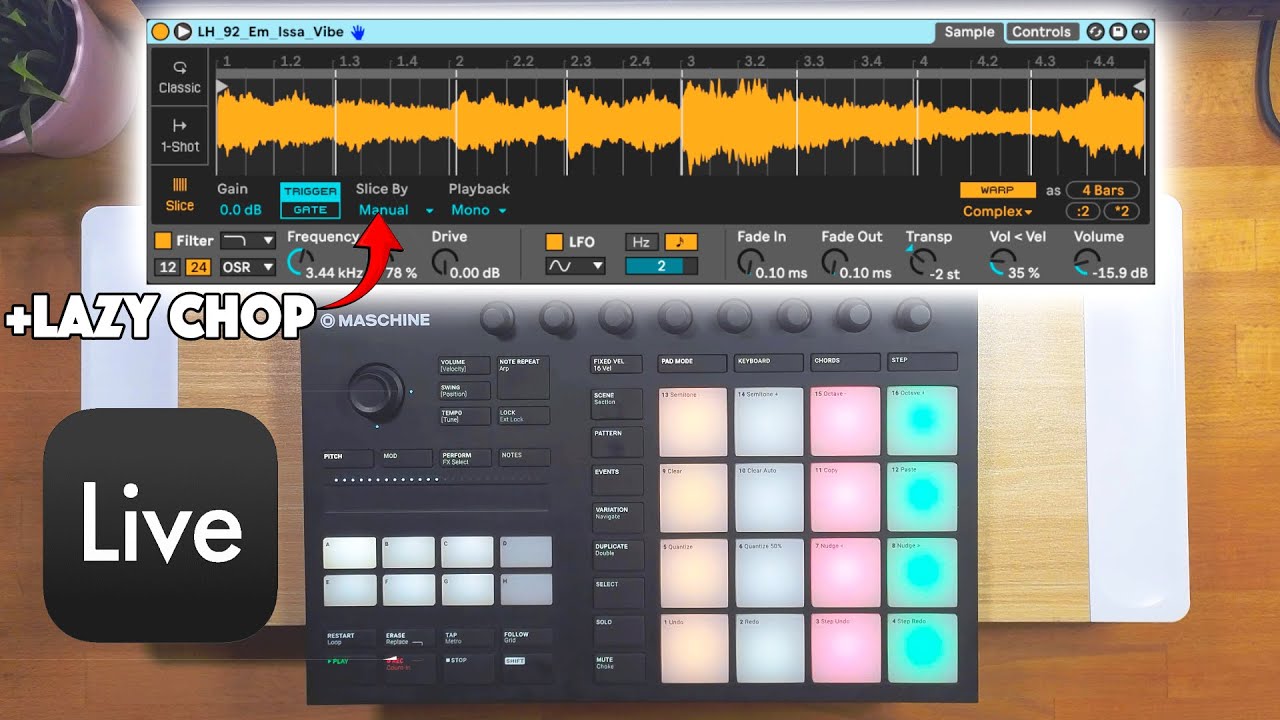Click the hot-swap preset arrows icon
1280x720 pixels.
pyautogui.click(x=1095, y=32)
